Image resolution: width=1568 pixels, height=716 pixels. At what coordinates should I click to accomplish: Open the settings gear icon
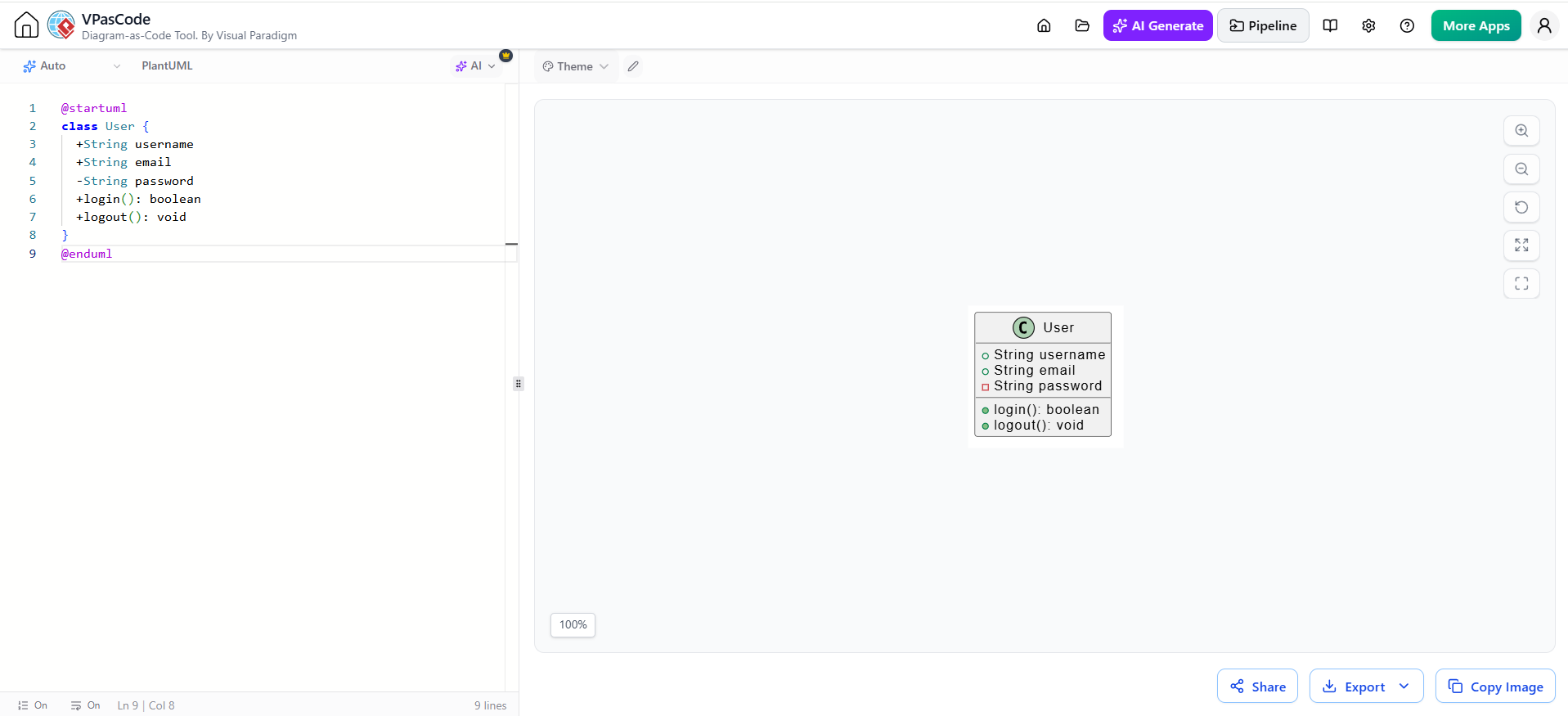(1368, 25)
